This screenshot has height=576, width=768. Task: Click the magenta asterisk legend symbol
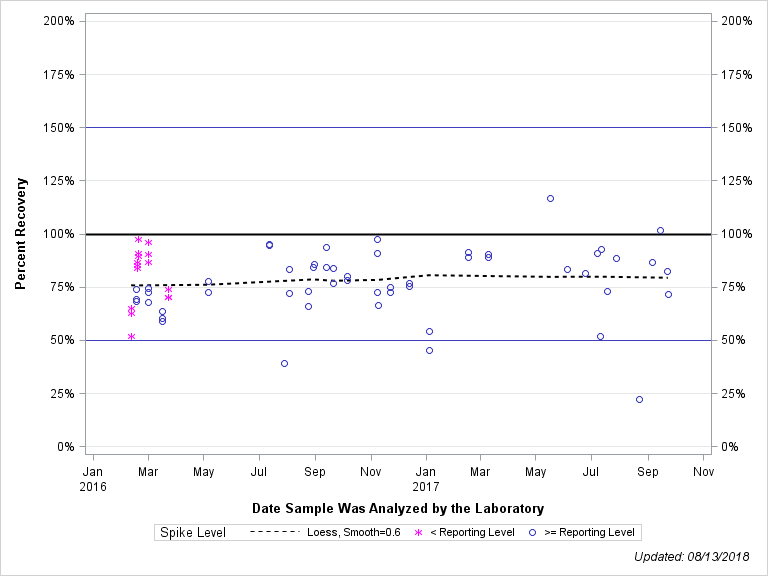point(418,532)
